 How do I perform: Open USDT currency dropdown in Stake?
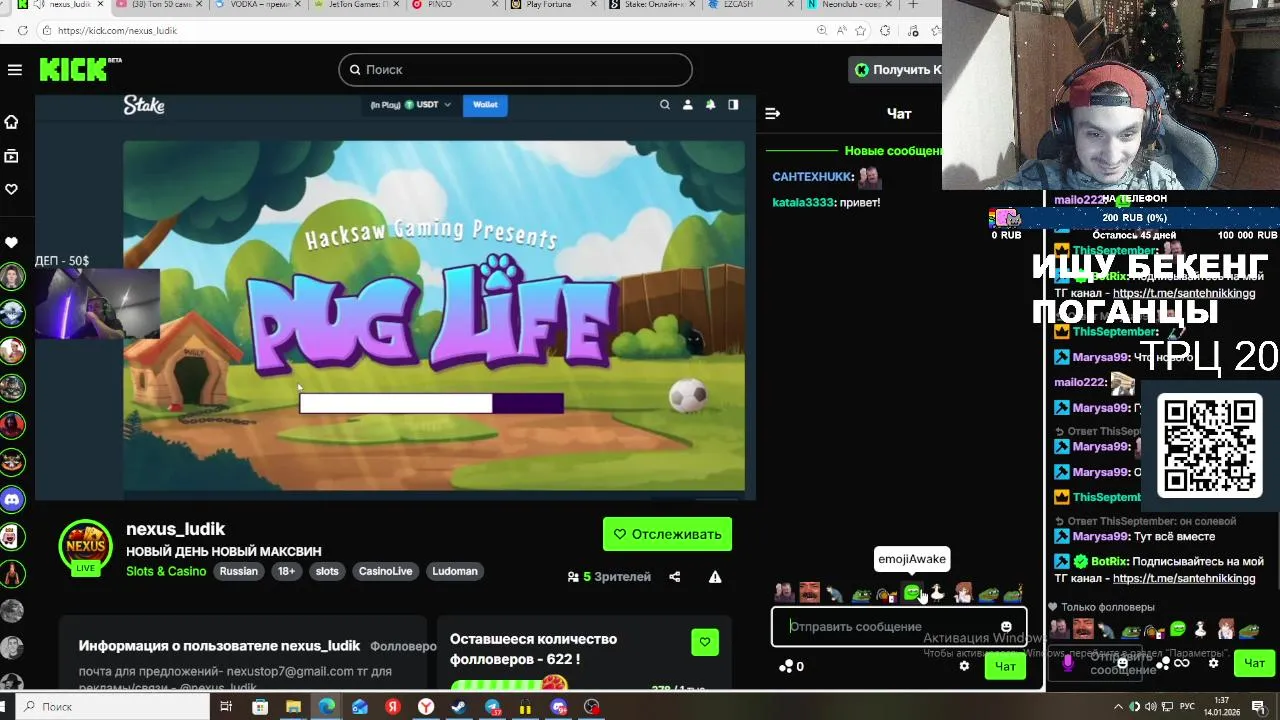(x=411, y=104)
